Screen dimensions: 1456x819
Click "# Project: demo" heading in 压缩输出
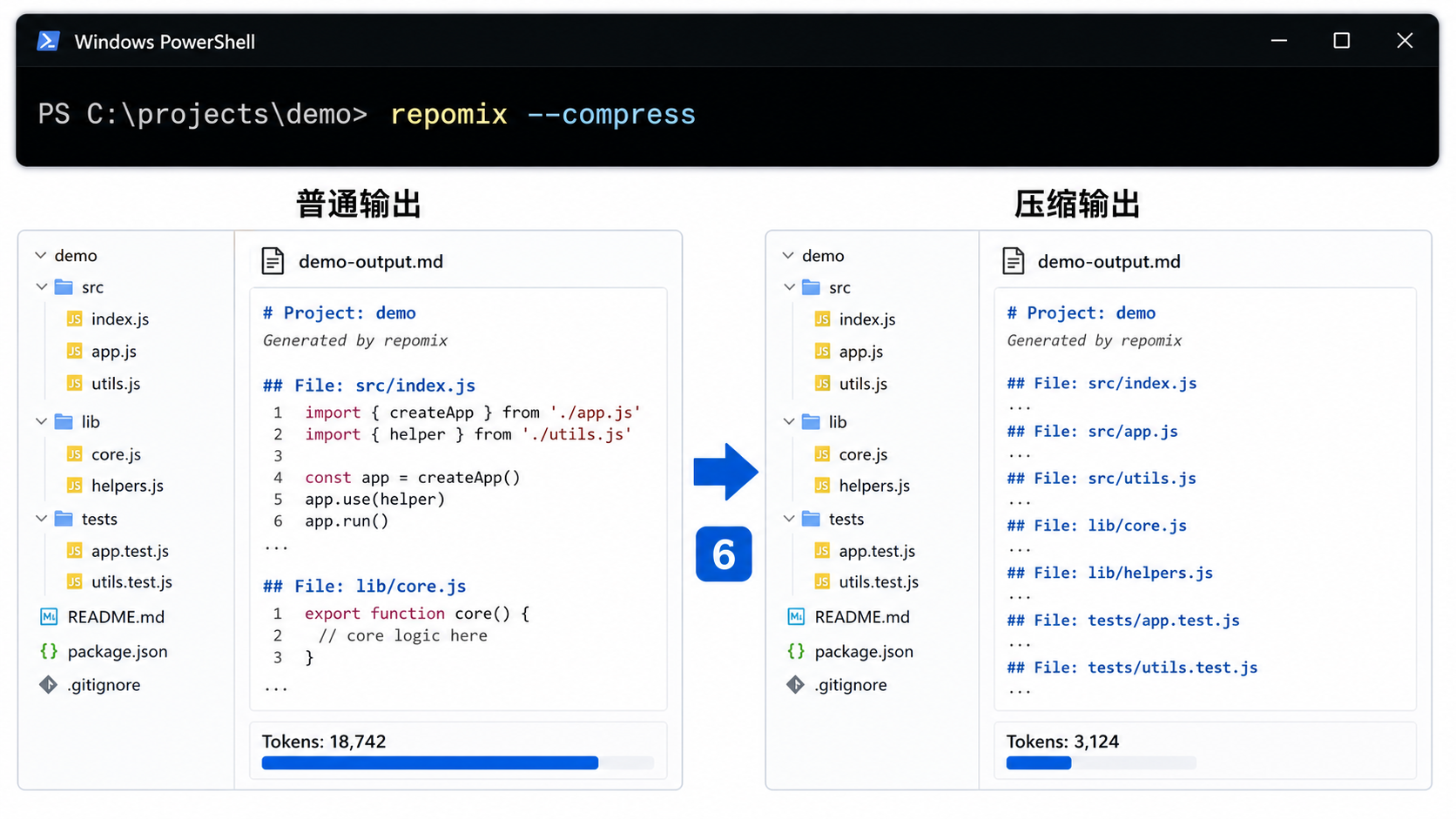(x=1082, y=313)
